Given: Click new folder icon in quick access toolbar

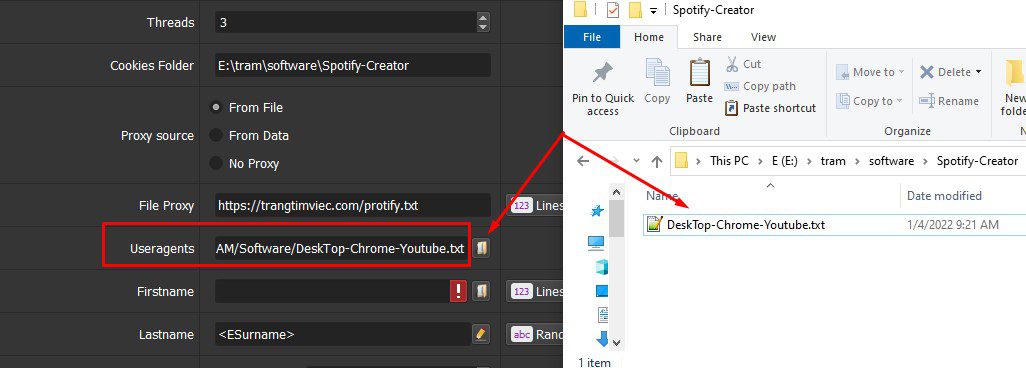Looking at the screenshot, I should [634, 10].
